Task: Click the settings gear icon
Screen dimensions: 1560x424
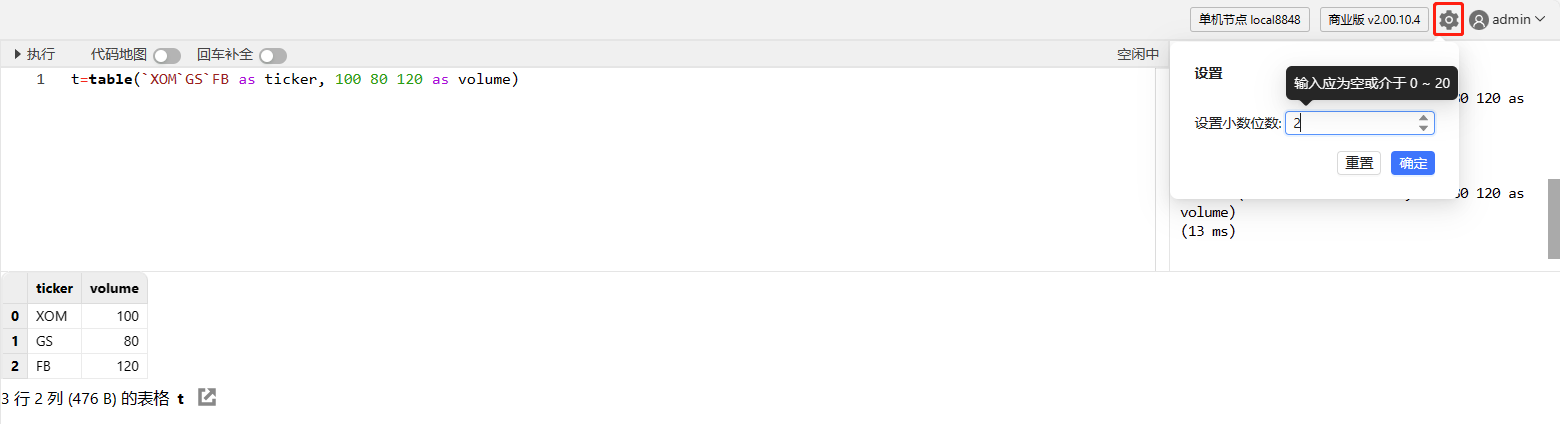Action: [1448, 20]
